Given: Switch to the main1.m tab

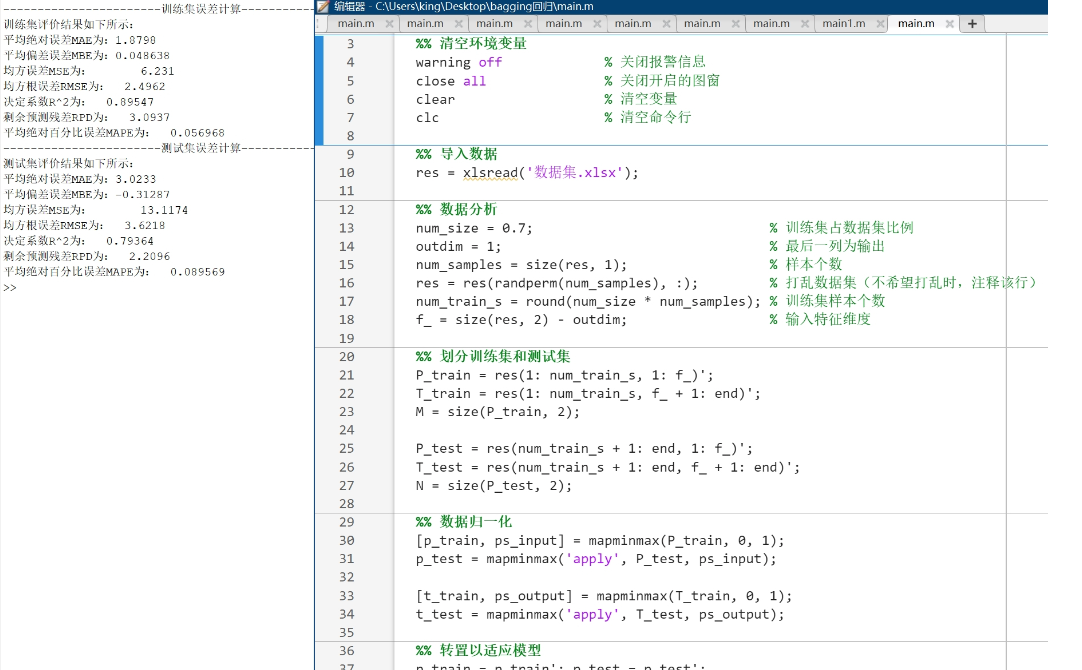Looking at the screenshot, I should point(843,23).
